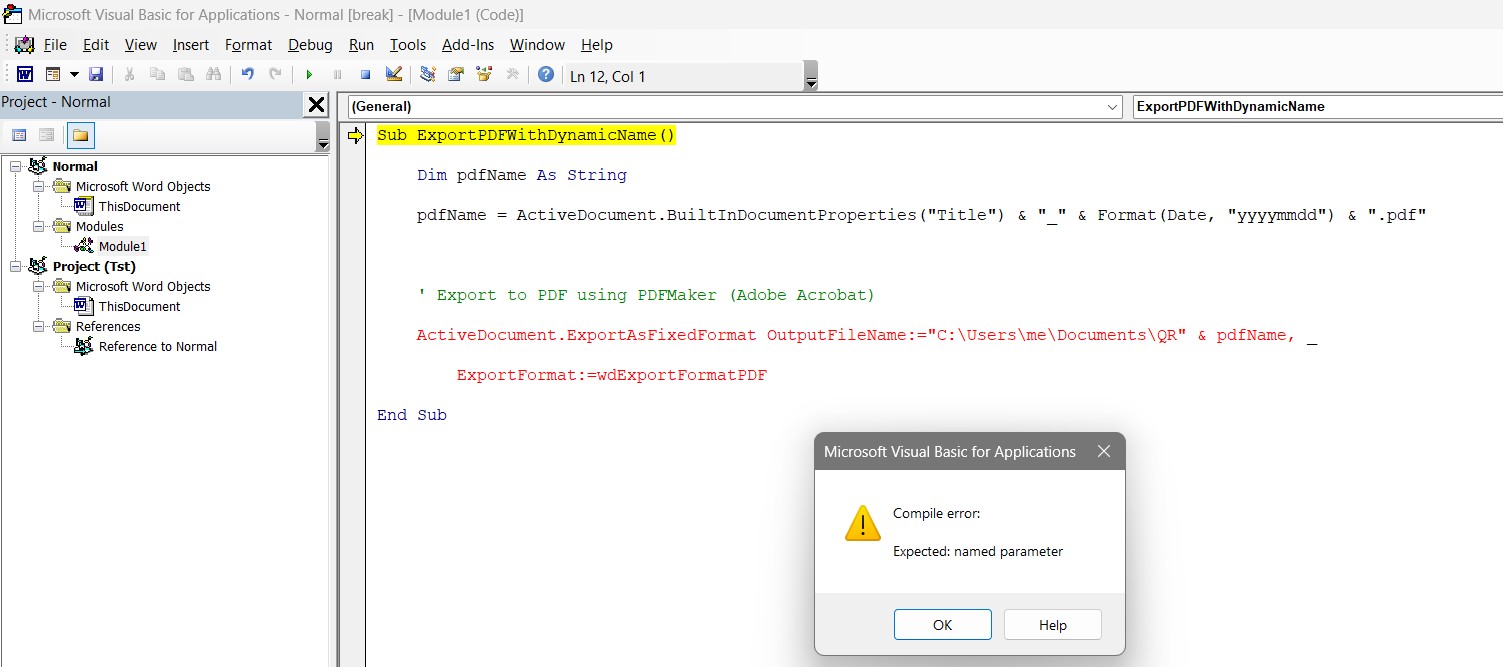Open the Design Mode icon

tap(392, 74)
